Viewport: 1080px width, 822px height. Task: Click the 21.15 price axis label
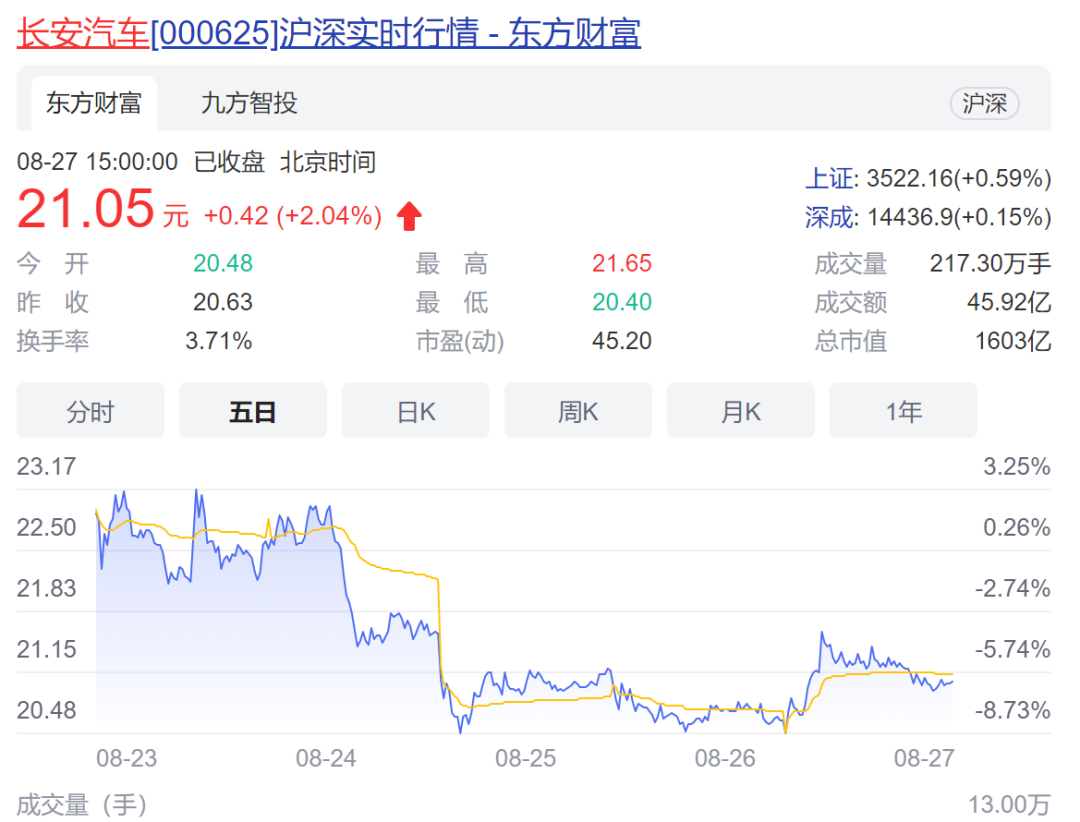pyautogui.click(x=46, y=649)
